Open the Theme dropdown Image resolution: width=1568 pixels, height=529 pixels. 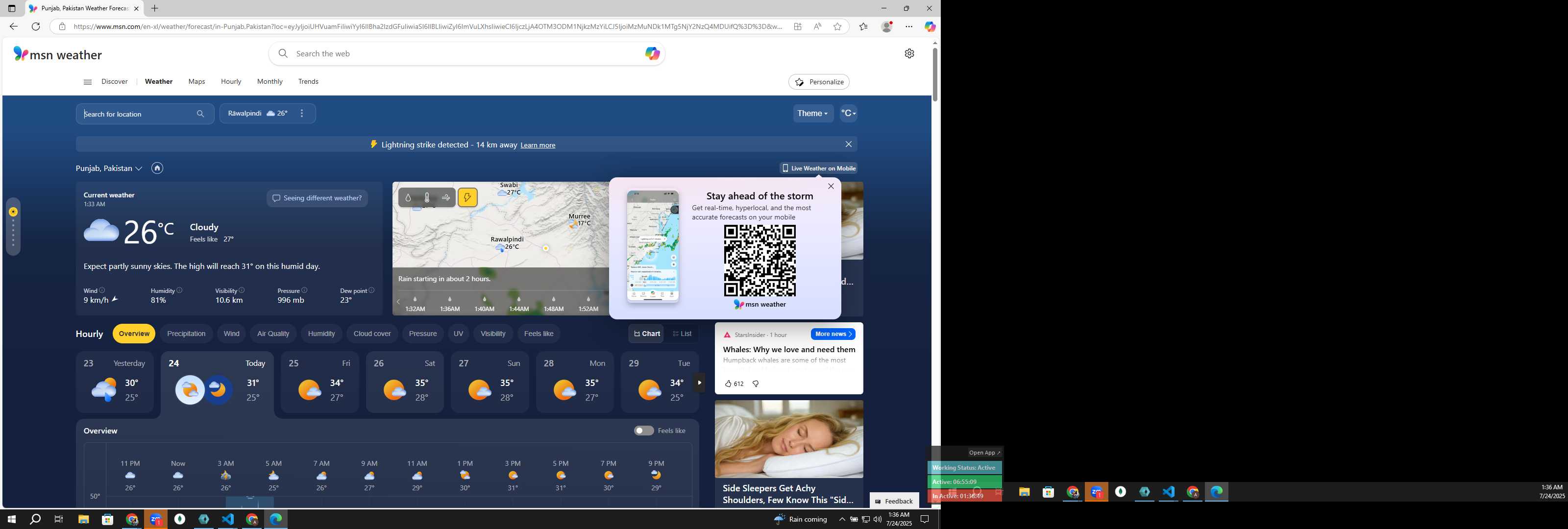[x=812, y=113]
